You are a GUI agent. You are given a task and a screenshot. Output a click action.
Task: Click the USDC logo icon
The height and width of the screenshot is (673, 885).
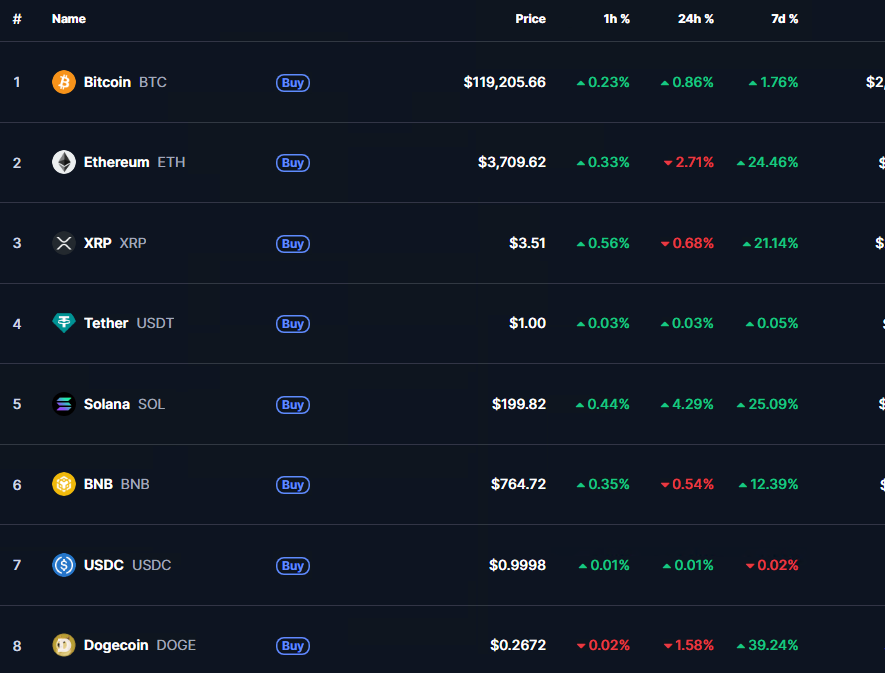coord(64,565)
